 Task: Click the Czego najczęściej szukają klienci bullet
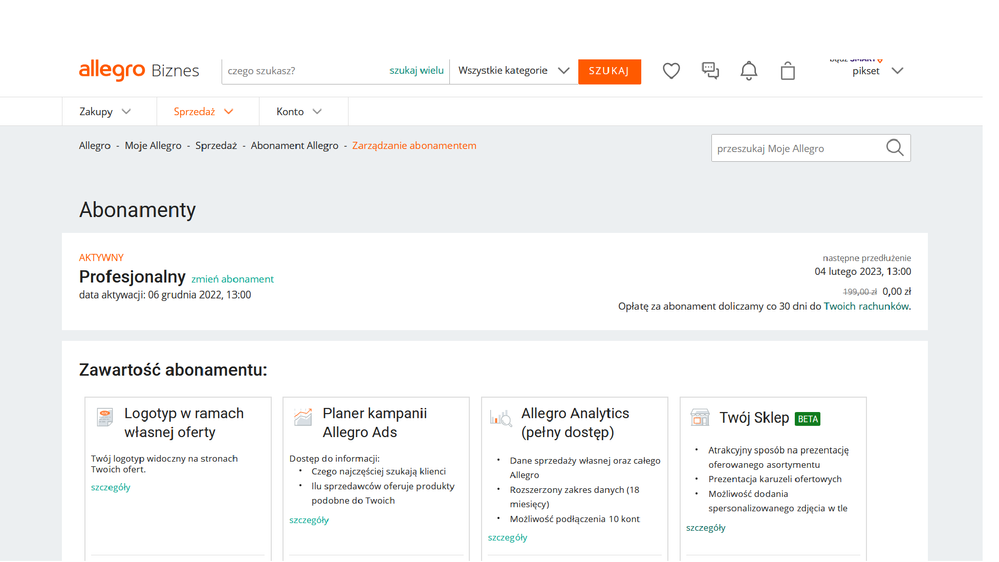pos(378,472)
